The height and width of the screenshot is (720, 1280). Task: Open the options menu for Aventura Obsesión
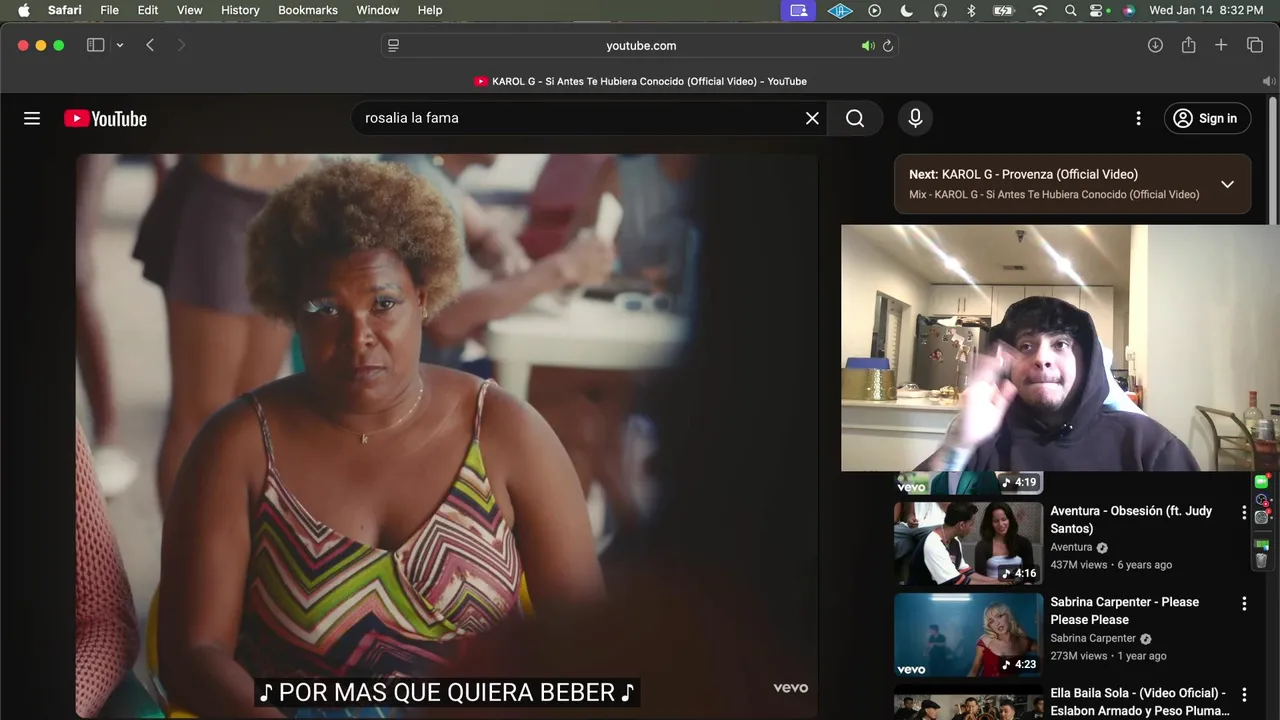tap(1244, 512)
